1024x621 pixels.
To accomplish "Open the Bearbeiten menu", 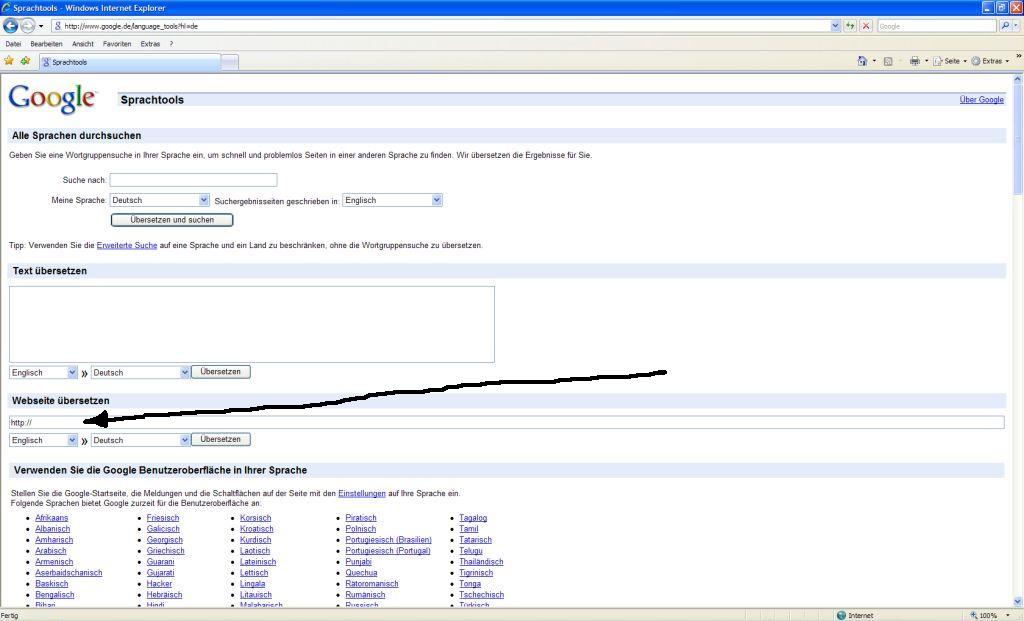I will coord(46,44).
